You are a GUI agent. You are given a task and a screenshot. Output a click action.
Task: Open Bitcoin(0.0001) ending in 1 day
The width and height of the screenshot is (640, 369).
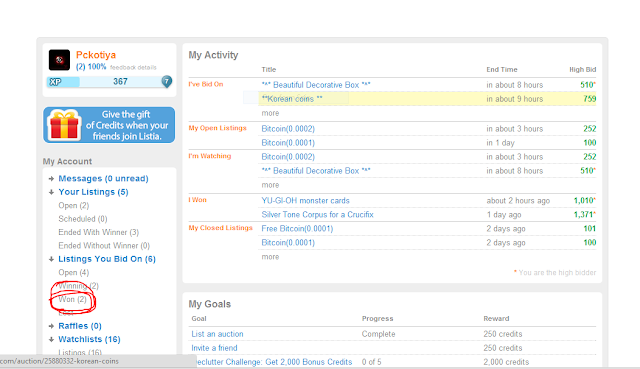click(288, 143)
